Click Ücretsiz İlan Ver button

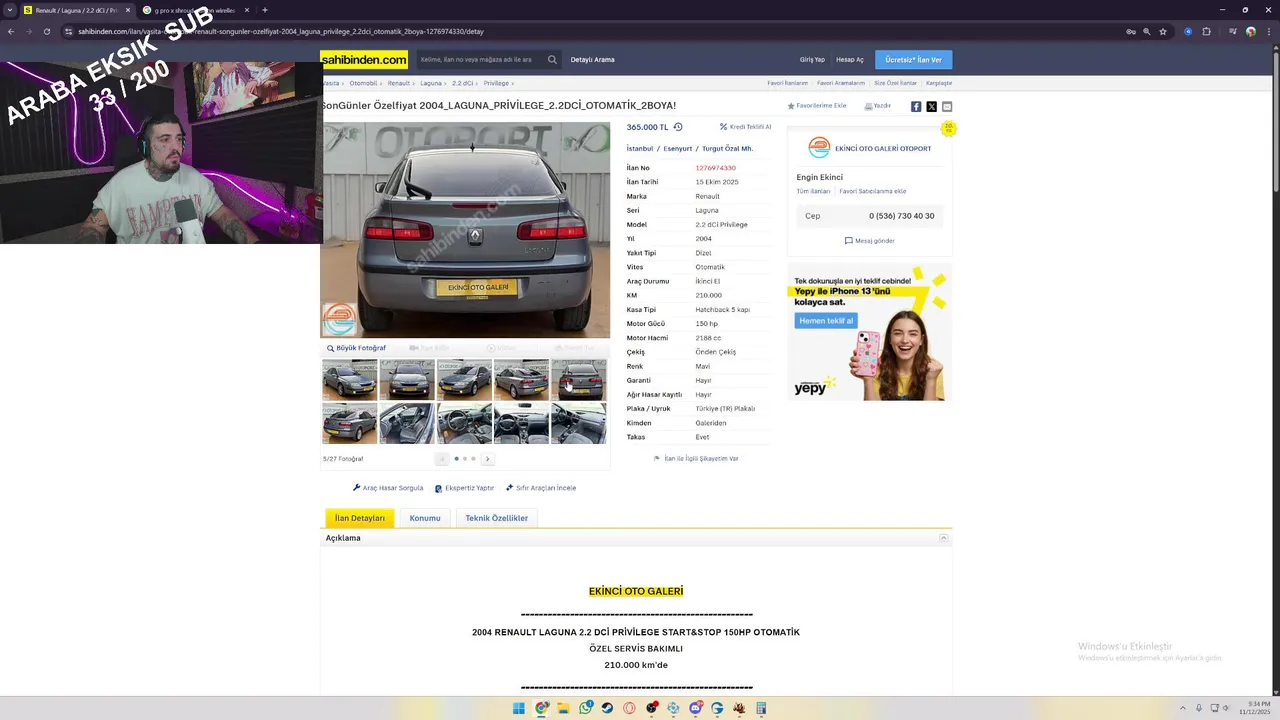[x=914, y=59]
